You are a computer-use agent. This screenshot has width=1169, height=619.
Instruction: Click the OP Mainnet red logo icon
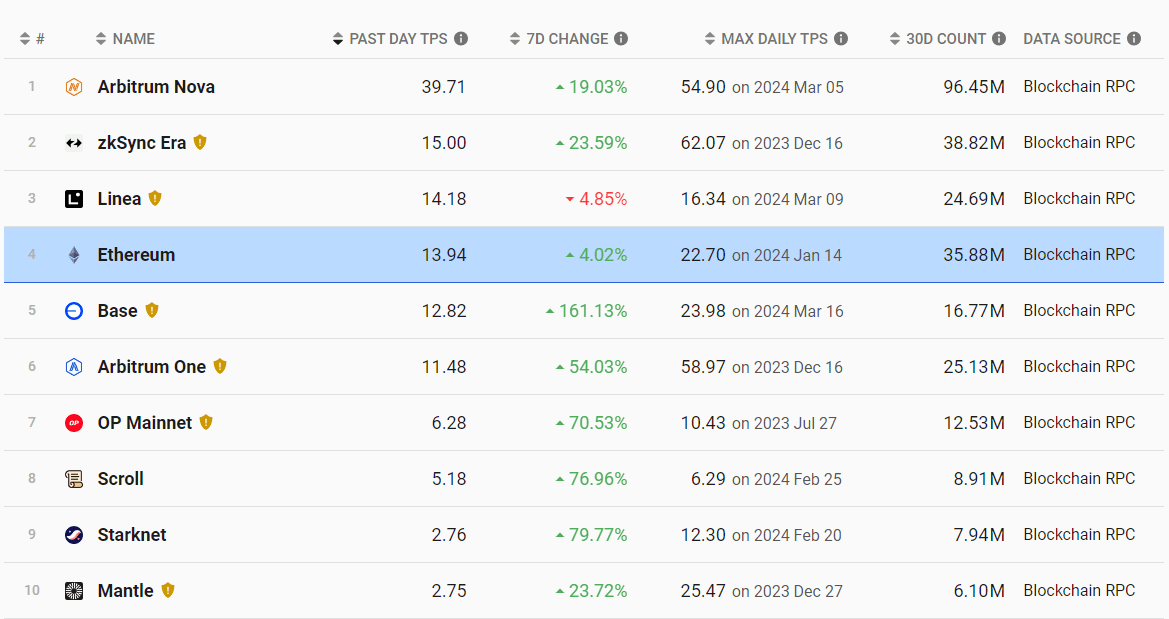[74, 423]
